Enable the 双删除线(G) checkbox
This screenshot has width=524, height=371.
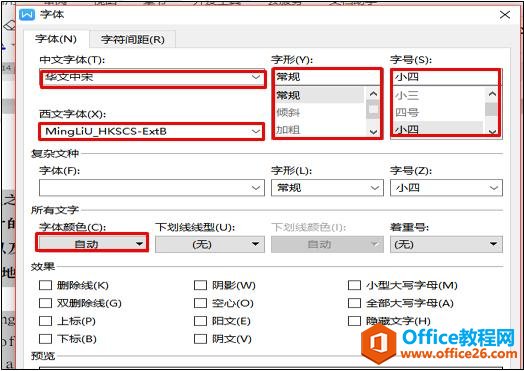click(x=45, y=303)
